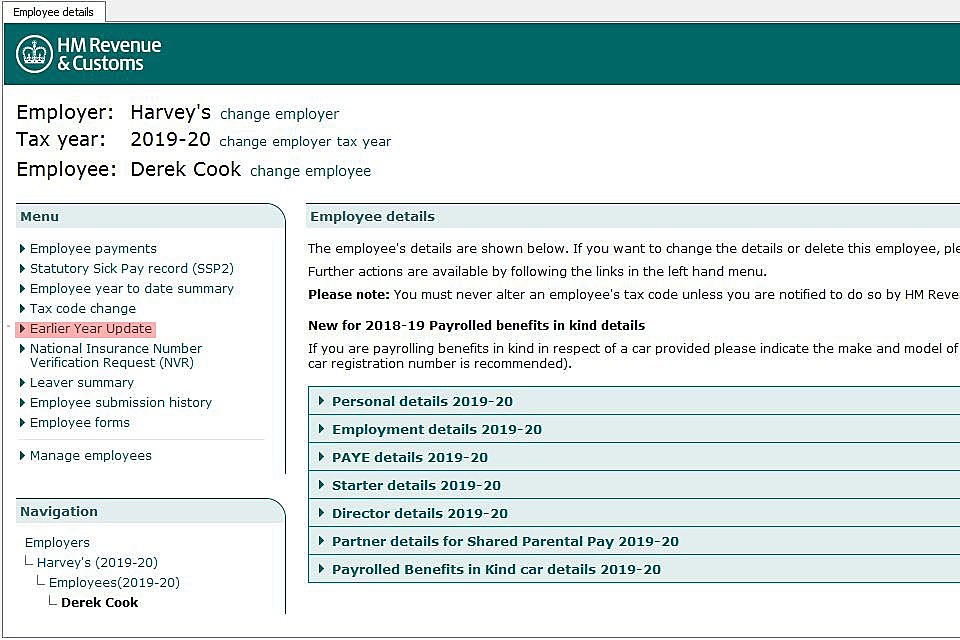Click change employer tax year link
Screen dimensions: 960x640
pos(305,142)
